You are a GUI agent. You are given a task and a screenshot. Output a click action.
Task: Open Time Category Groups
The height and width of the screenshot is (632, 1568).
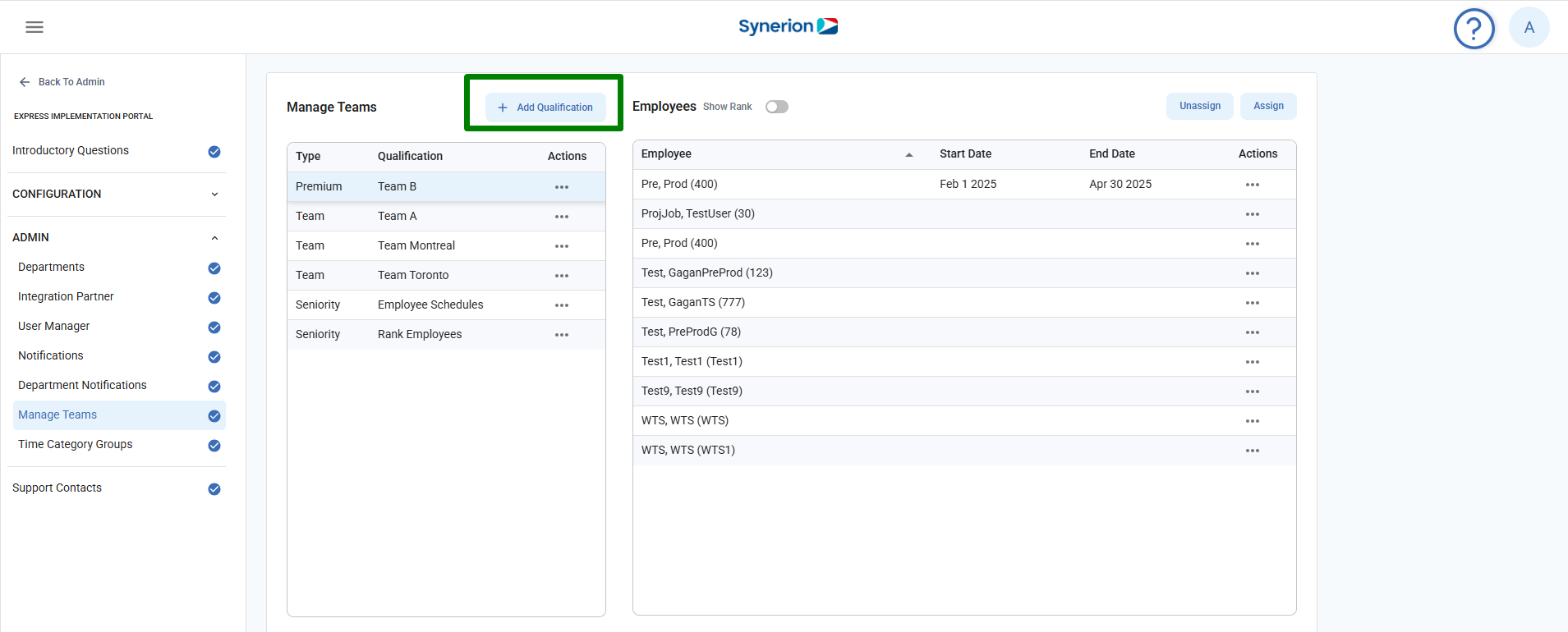point(75,444)
